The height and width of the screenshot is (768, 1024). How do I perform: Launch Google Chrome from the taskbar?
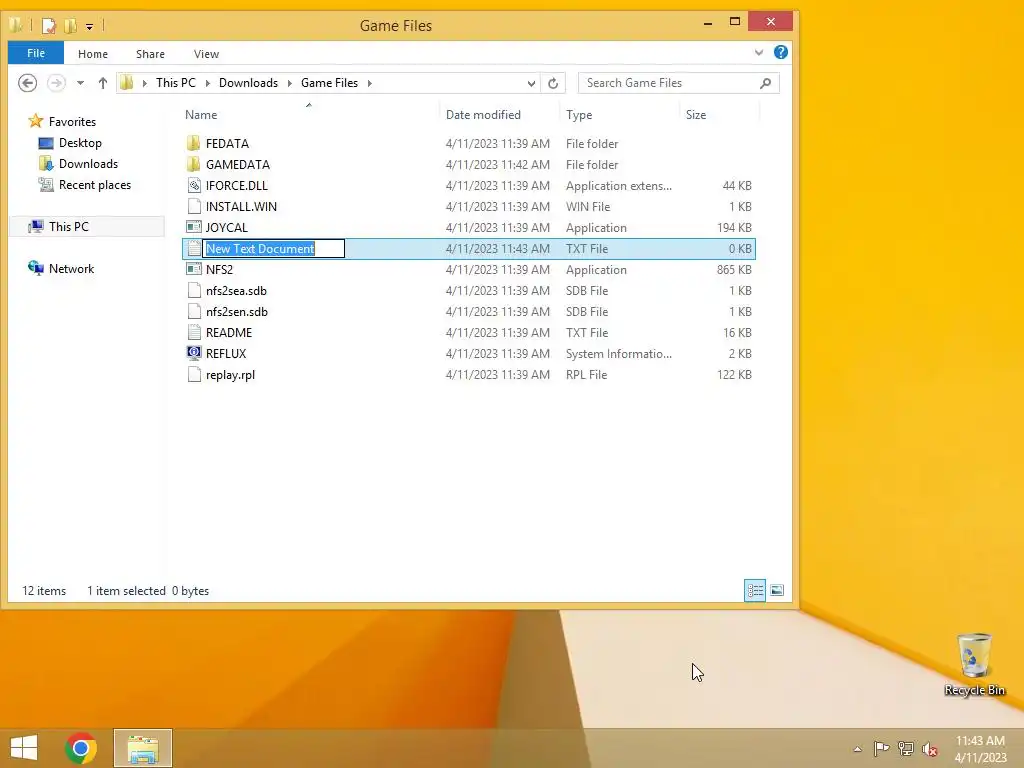pos(81,748)
